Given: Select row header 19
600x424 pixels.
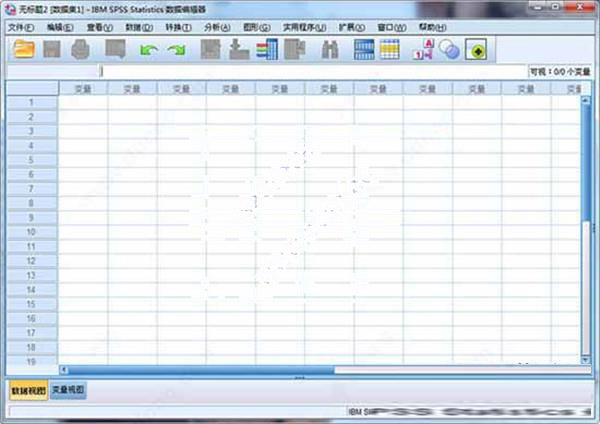Looking at the screenshot, I should coord(32,361).
